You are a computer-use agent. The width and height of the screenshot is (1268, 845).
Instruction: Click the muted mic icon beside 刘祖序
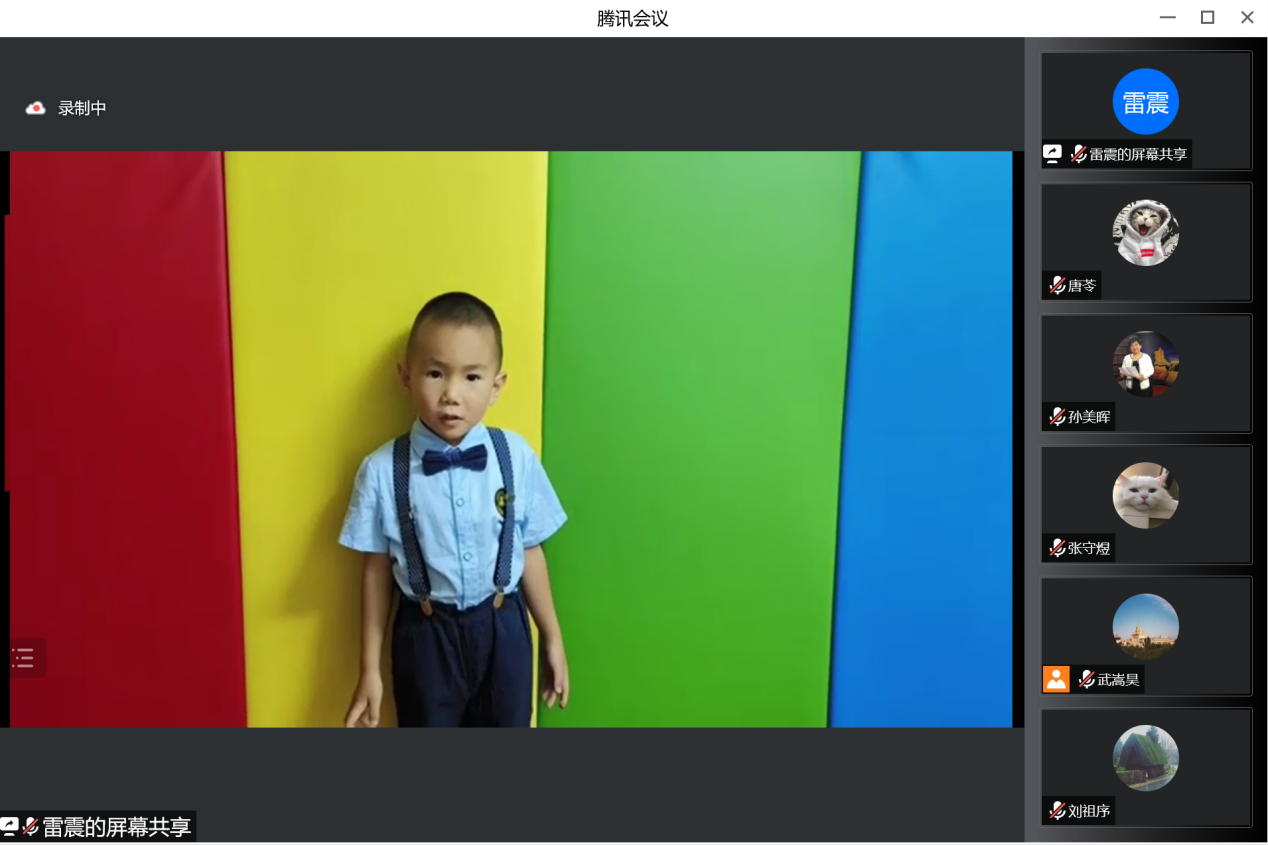click(x=1057, y=810)
